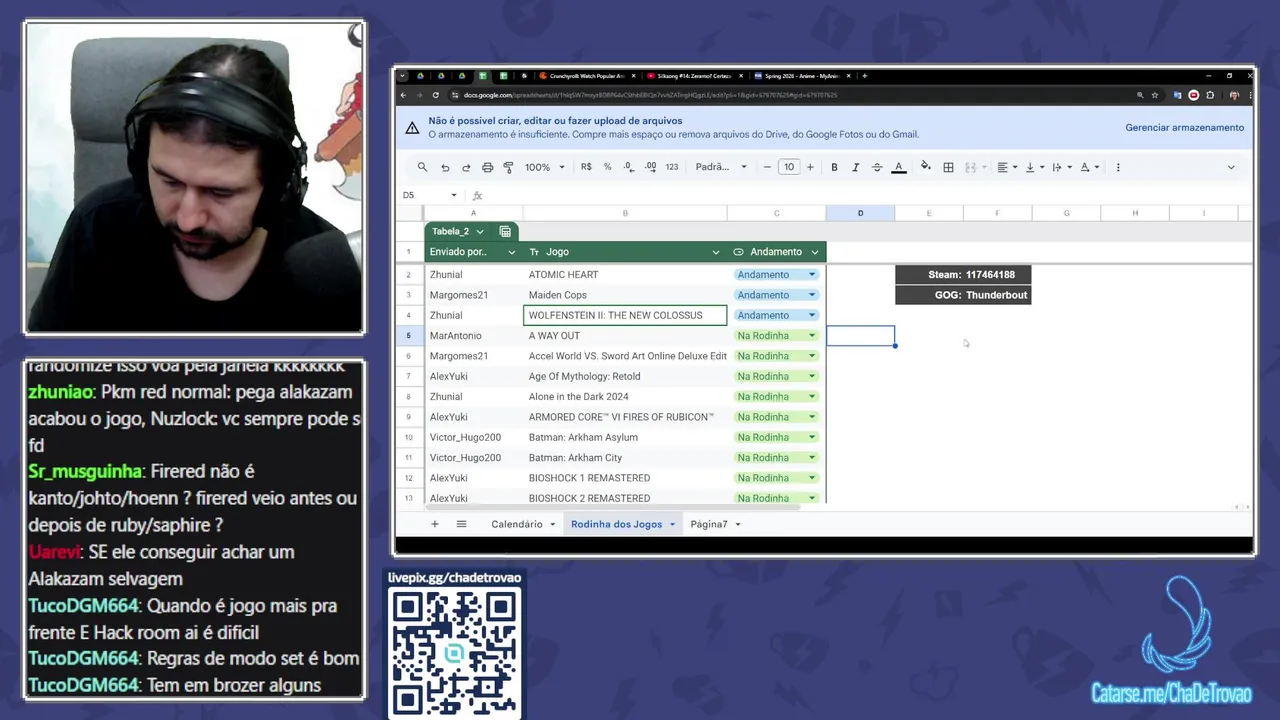Format as percent
Viewport: 1280px width, 720px height.
pyautogui.click(x=607, y=167)
